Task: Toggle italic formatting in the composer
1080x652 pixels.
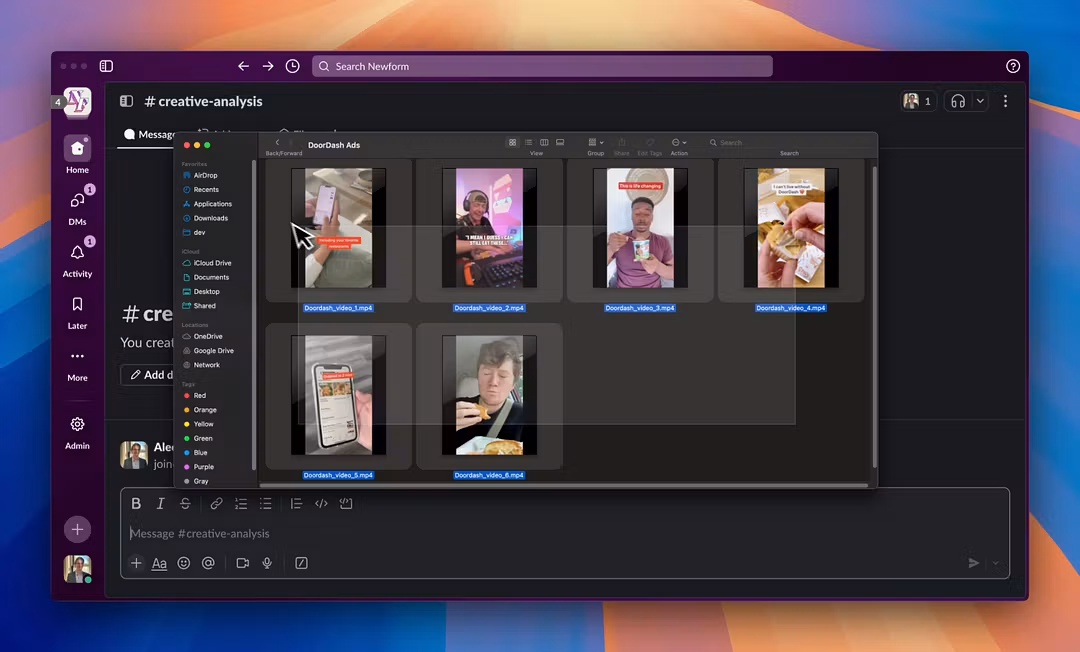Action: pos(160,504)
